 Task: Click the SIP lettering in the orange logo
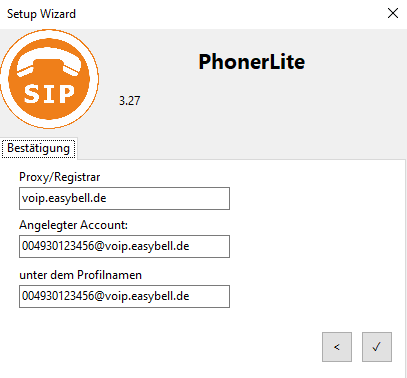pos(49,94)
